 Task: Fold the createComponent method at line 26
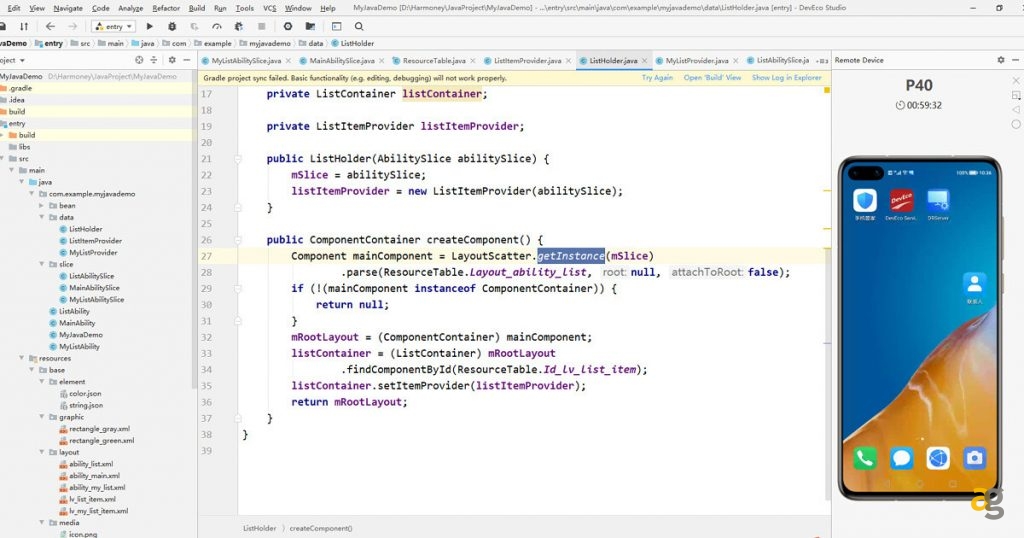point(238,240)
